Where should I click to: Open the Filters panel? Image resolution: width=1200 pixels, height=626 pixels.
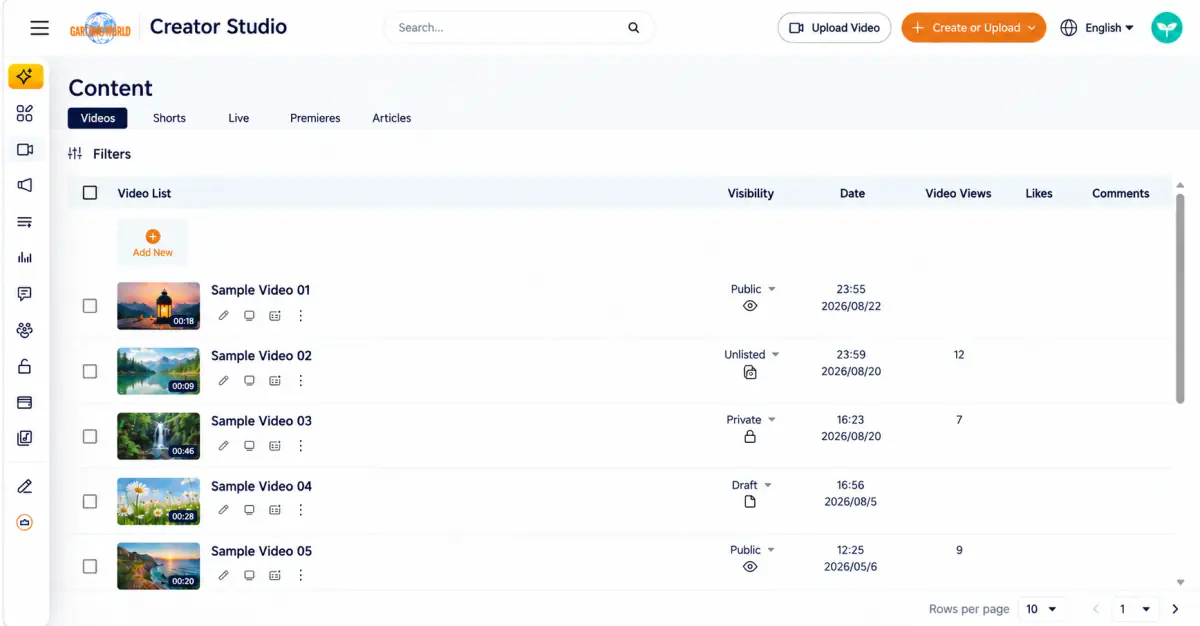[100, 154]
